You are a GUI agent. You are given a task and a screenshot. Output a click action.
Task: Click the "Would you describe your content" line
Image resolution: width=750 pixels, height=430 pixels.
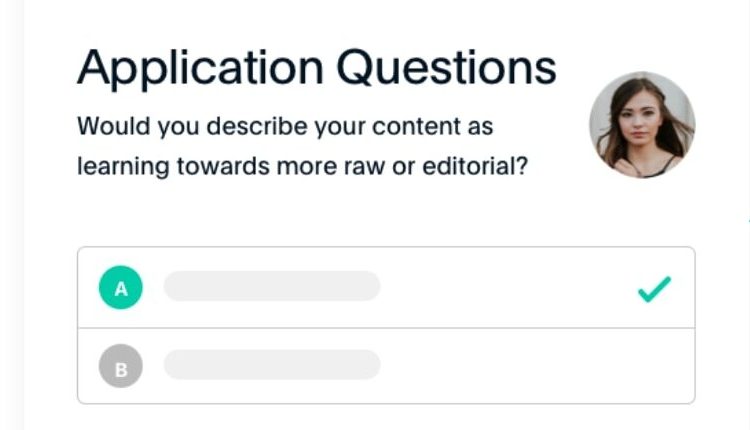[285, 128]
